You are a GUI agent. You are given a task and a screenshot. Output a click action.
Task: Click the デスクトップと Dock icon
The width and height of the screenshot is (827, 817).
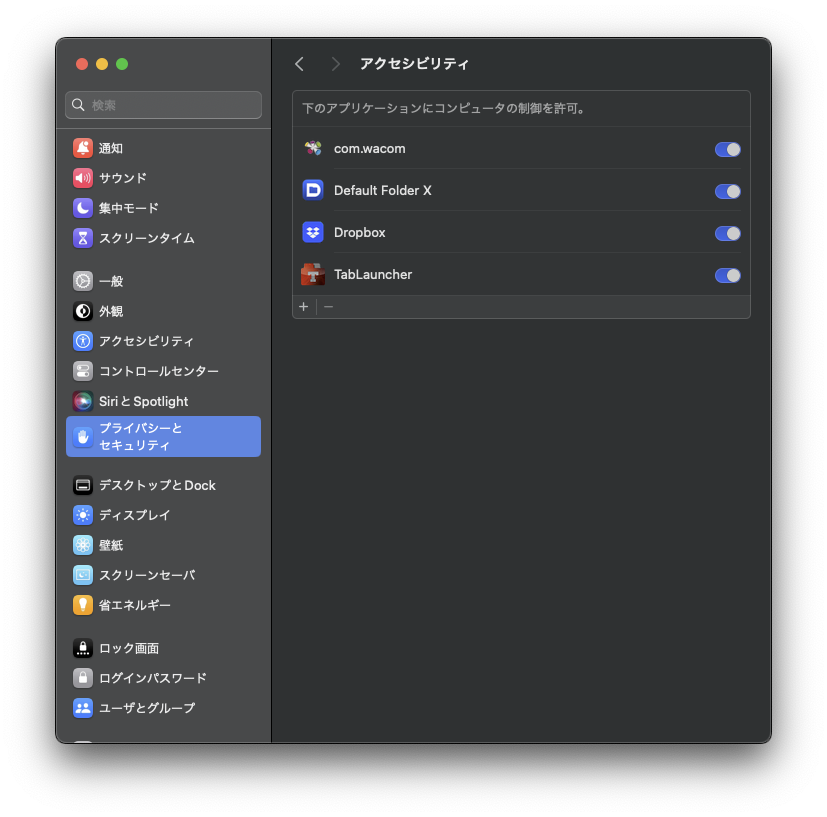point(83,485)
